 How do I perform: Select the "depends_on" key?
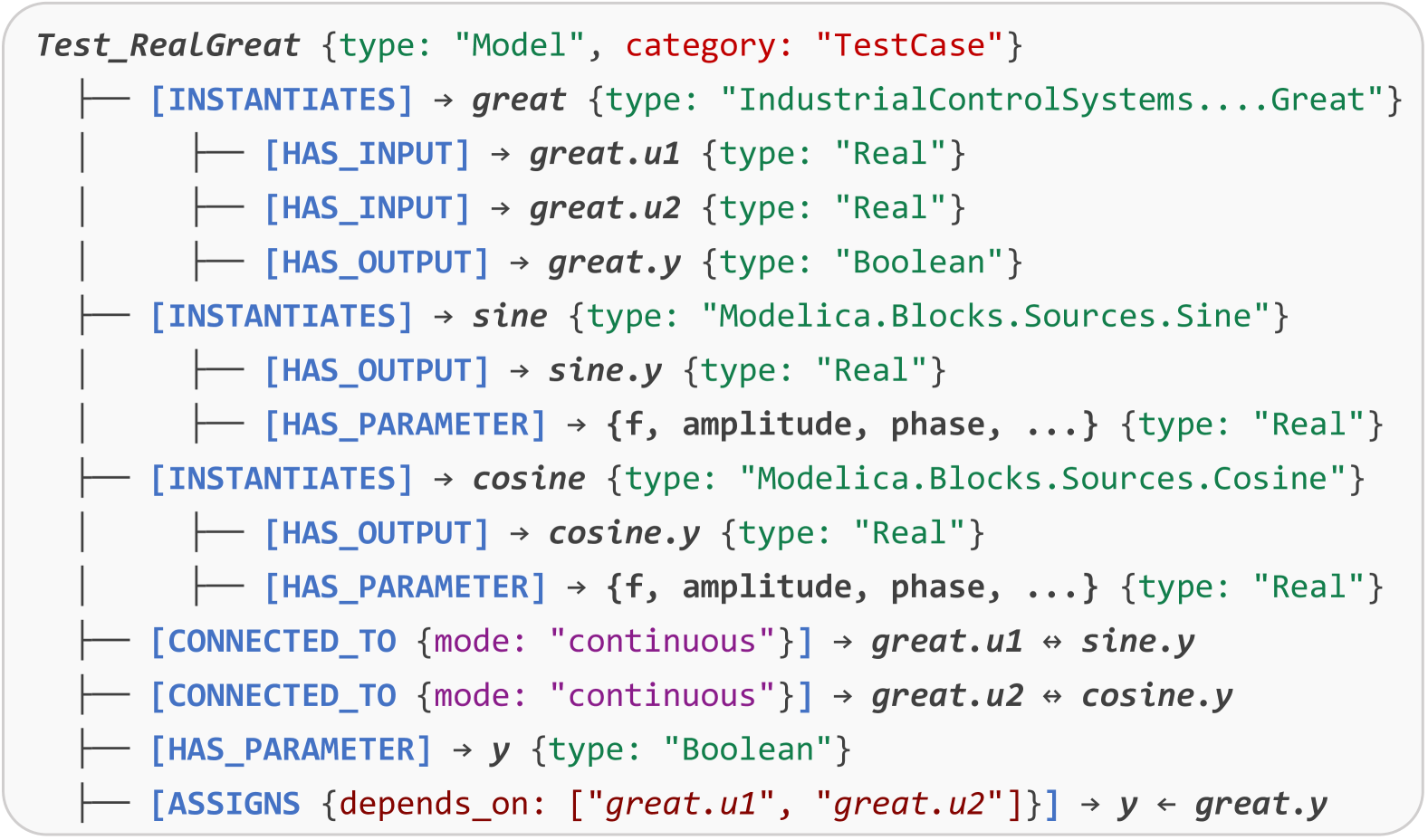click(x=434, y=805)
